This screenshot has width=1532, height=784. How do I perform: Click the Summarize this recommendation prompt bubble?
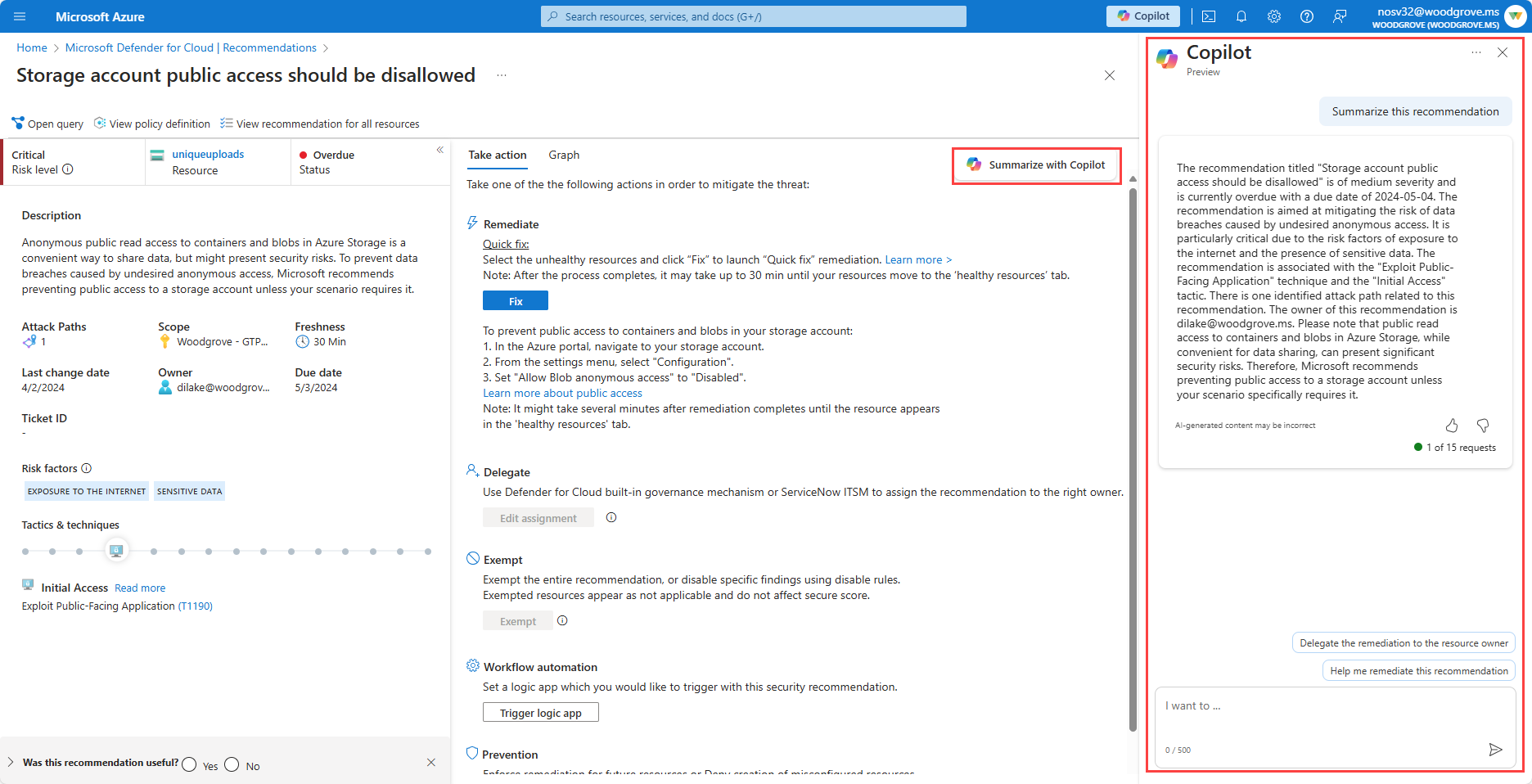1416,111
